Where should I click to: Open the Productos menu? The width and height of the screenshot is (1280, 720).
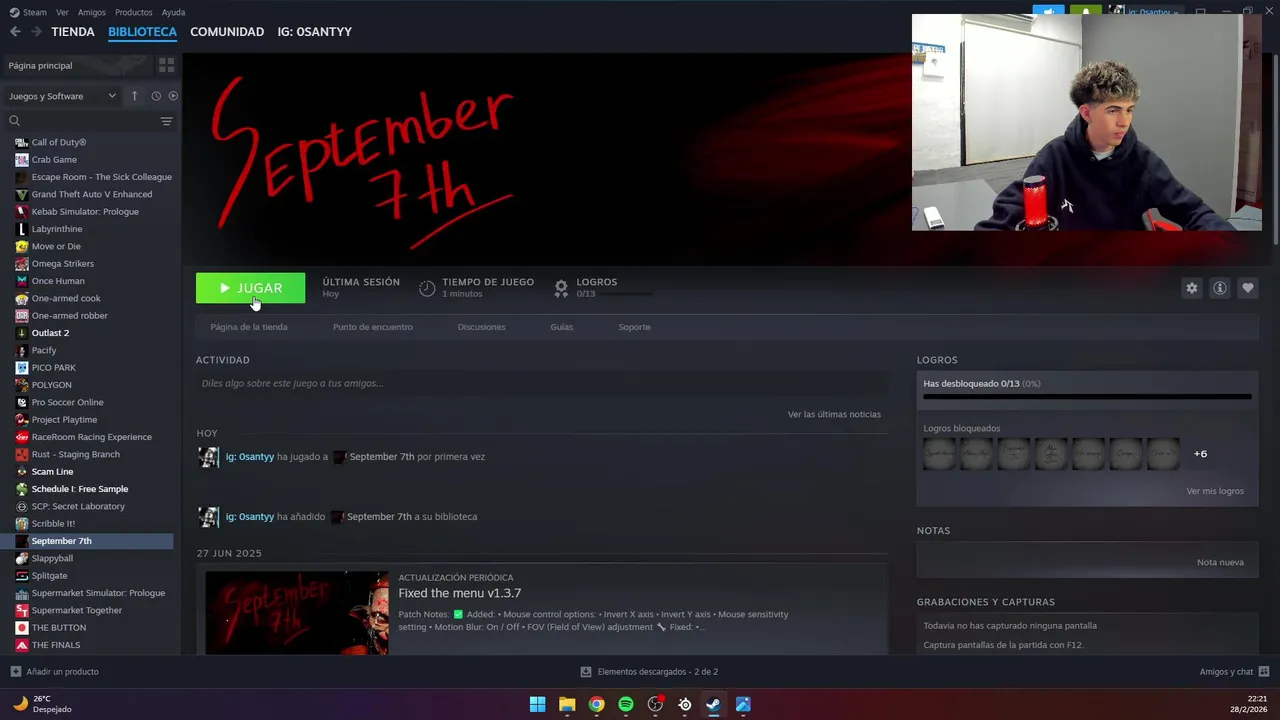point(133,12)
